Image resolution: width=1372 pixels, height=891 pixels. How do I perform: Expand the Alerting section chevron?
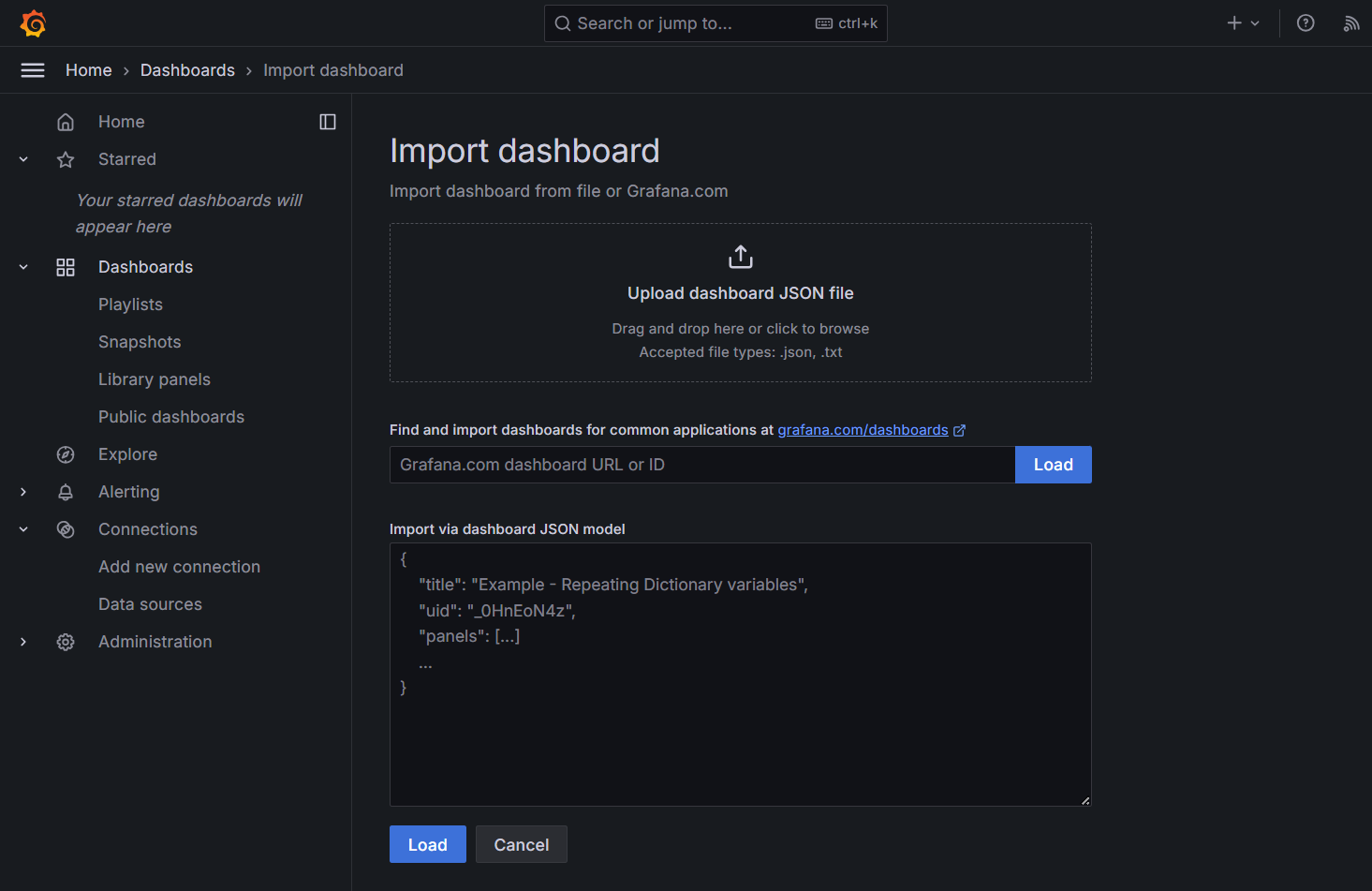tap(23, 492)
